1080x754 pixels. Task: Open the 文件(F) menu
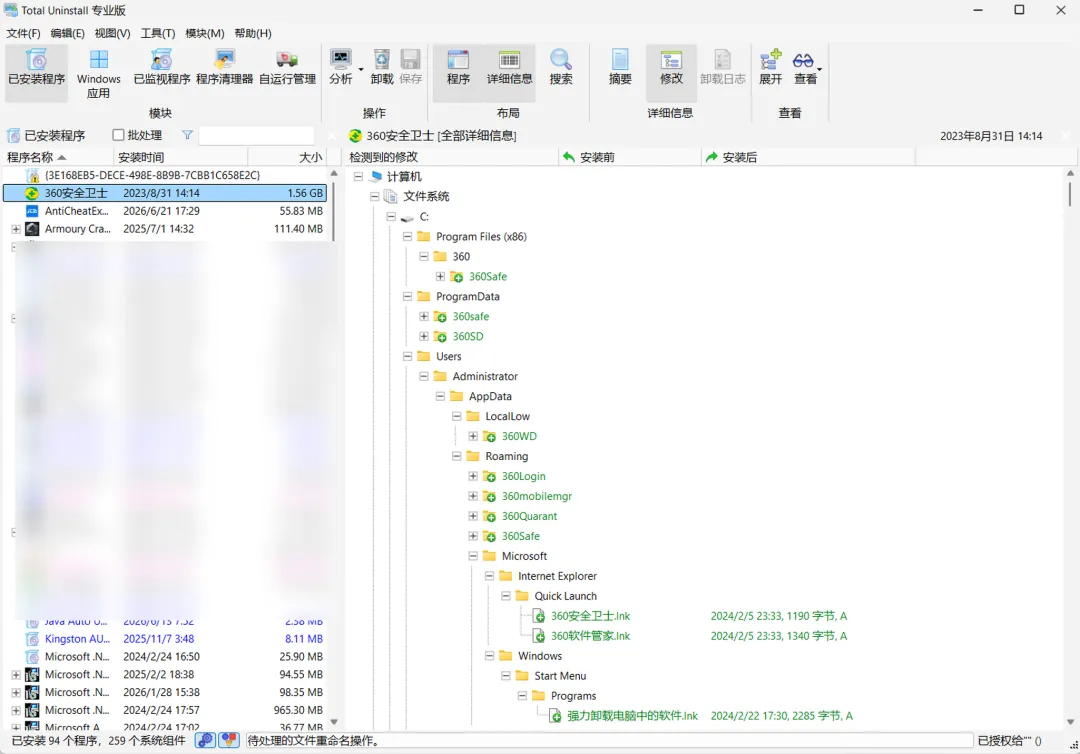pos(23,33)
